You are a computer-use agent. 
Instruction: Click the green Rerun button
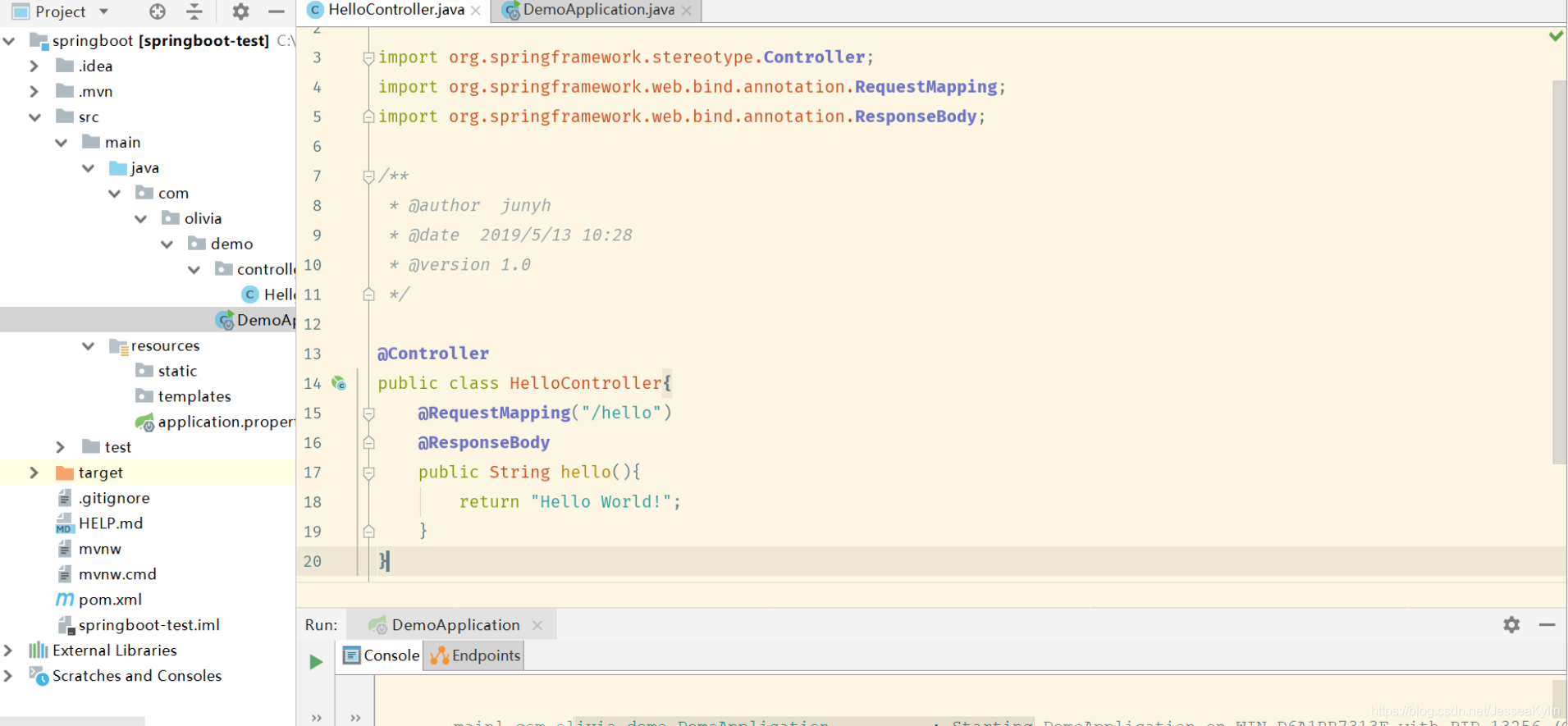coord(316,661)
